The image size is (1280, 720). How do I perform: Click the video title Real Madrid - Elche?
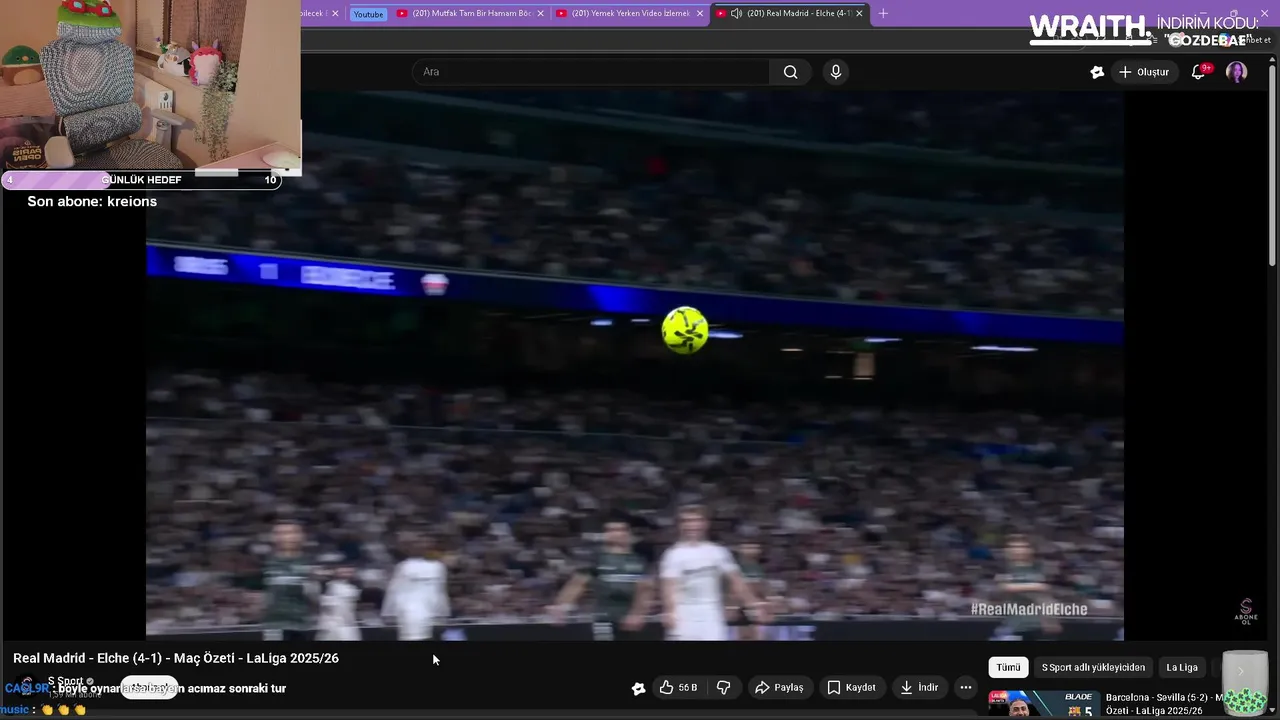pos(176,658)
